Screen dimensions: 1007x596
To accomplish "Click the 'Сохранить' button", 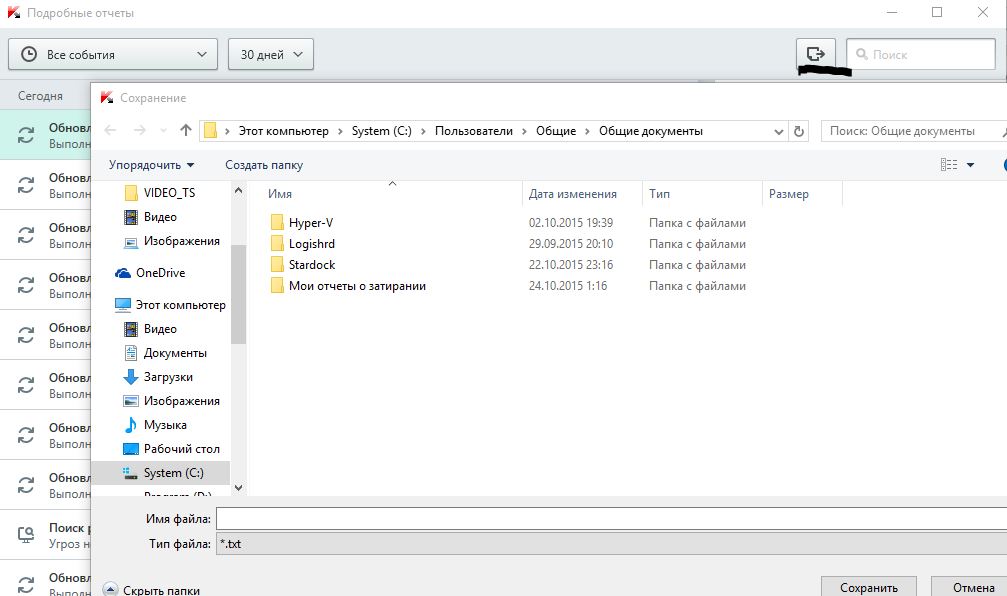I will coord(869,587).
